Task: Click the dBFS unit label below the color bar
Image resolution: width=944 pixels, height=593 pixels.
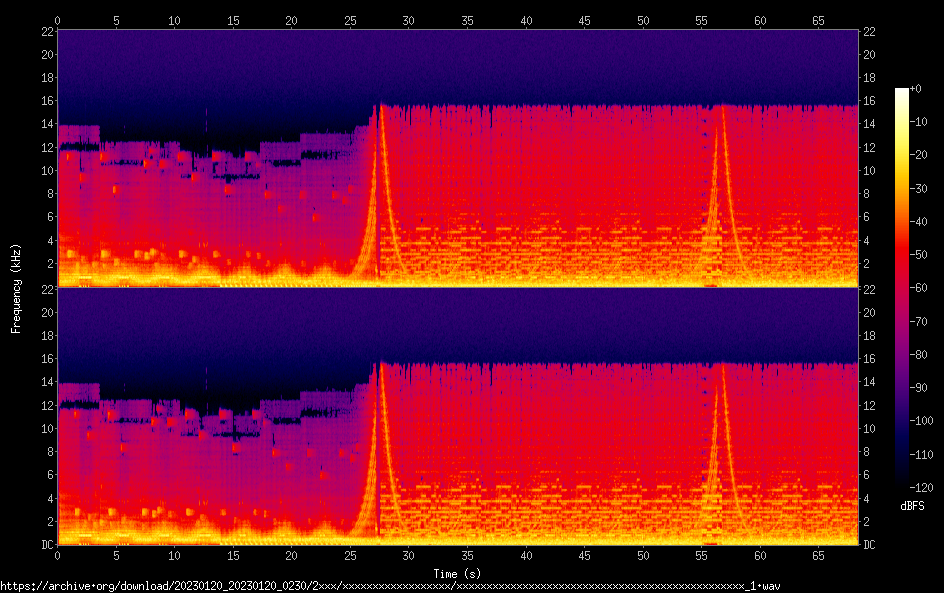Action: 912,507
